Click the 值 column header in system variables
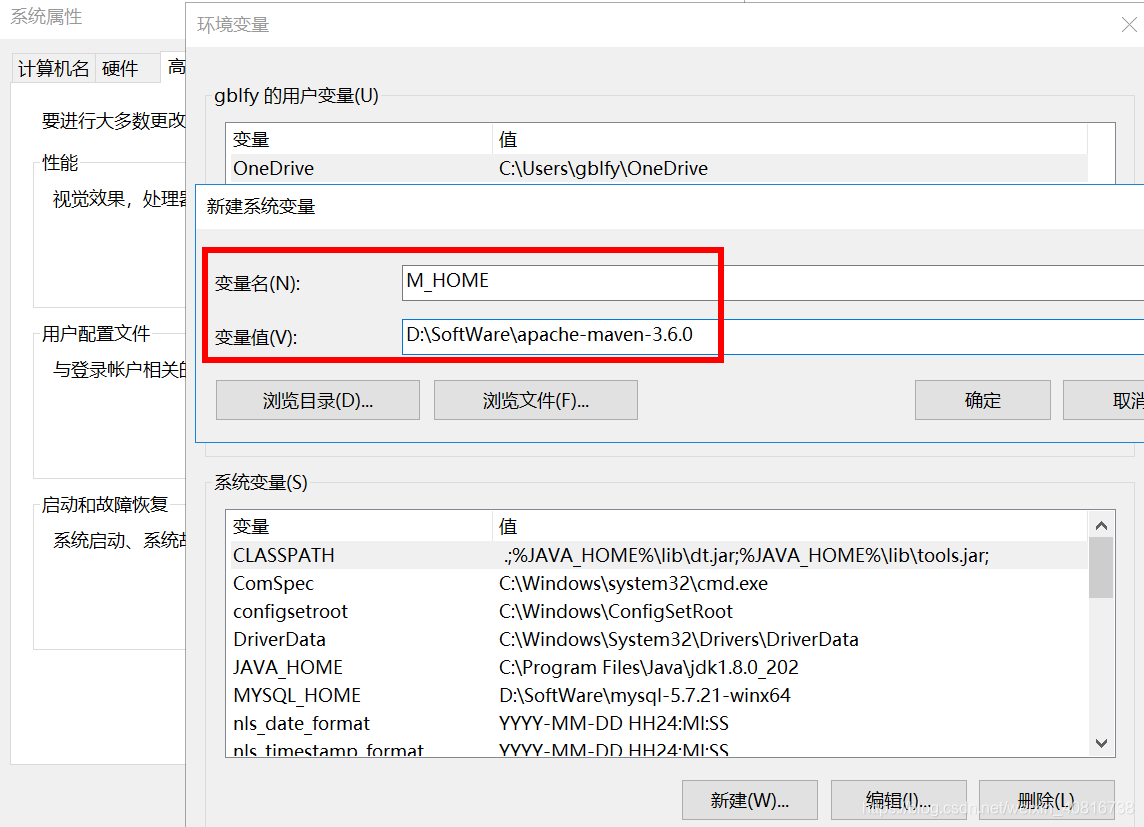1144x827 pixels. tap(790, 526)
